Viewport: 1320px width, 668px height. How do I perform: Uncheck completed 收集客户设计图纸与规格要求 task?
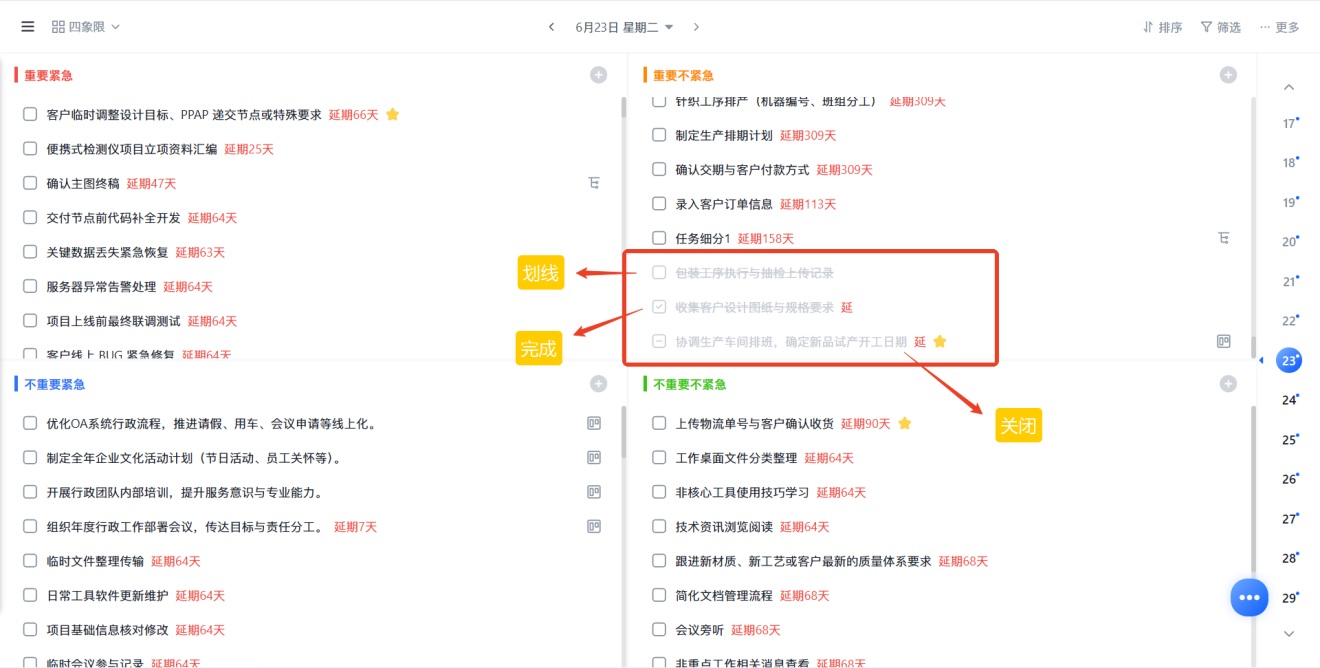pos(659,307)
